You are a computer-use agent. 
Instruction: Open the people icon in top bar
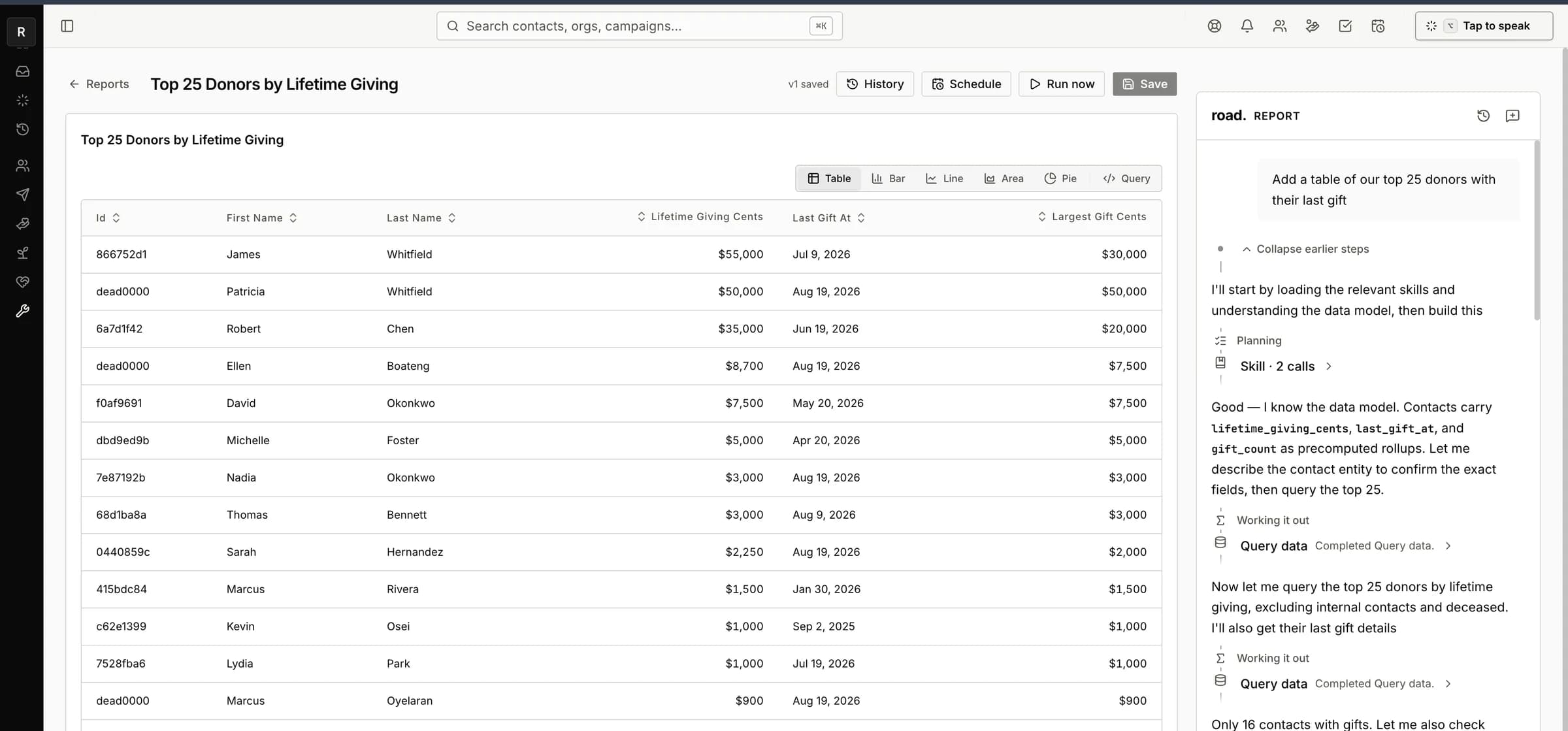(1279, 26)
